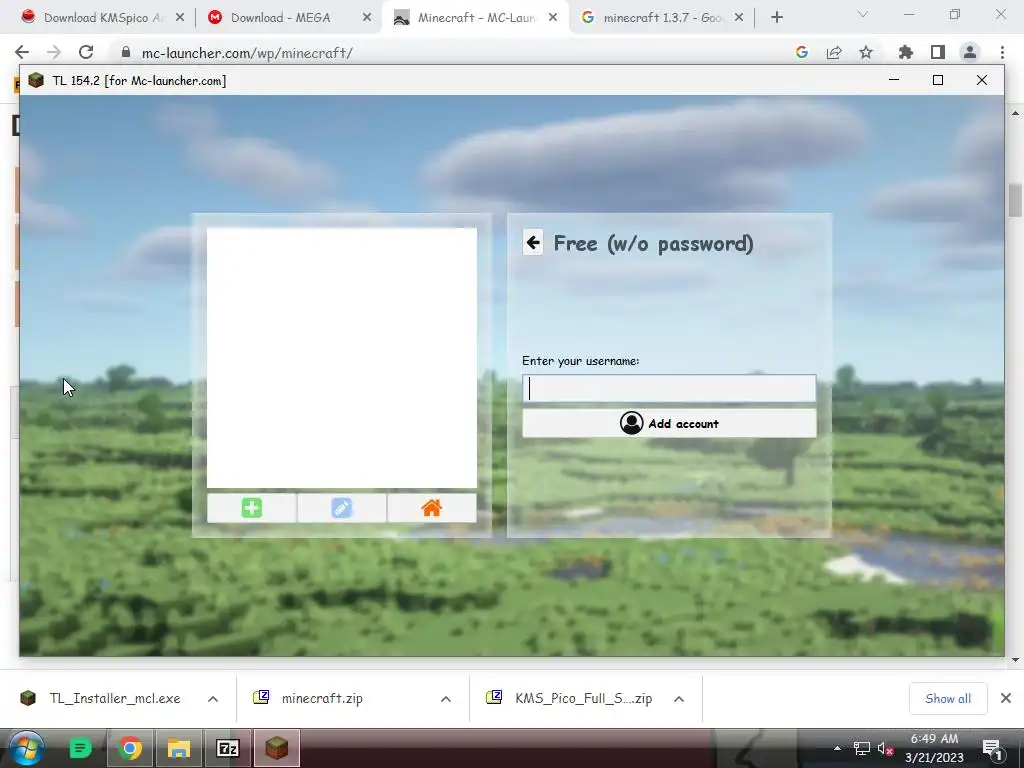Click the mc-launcher.com address bar URL

[248, 53]
